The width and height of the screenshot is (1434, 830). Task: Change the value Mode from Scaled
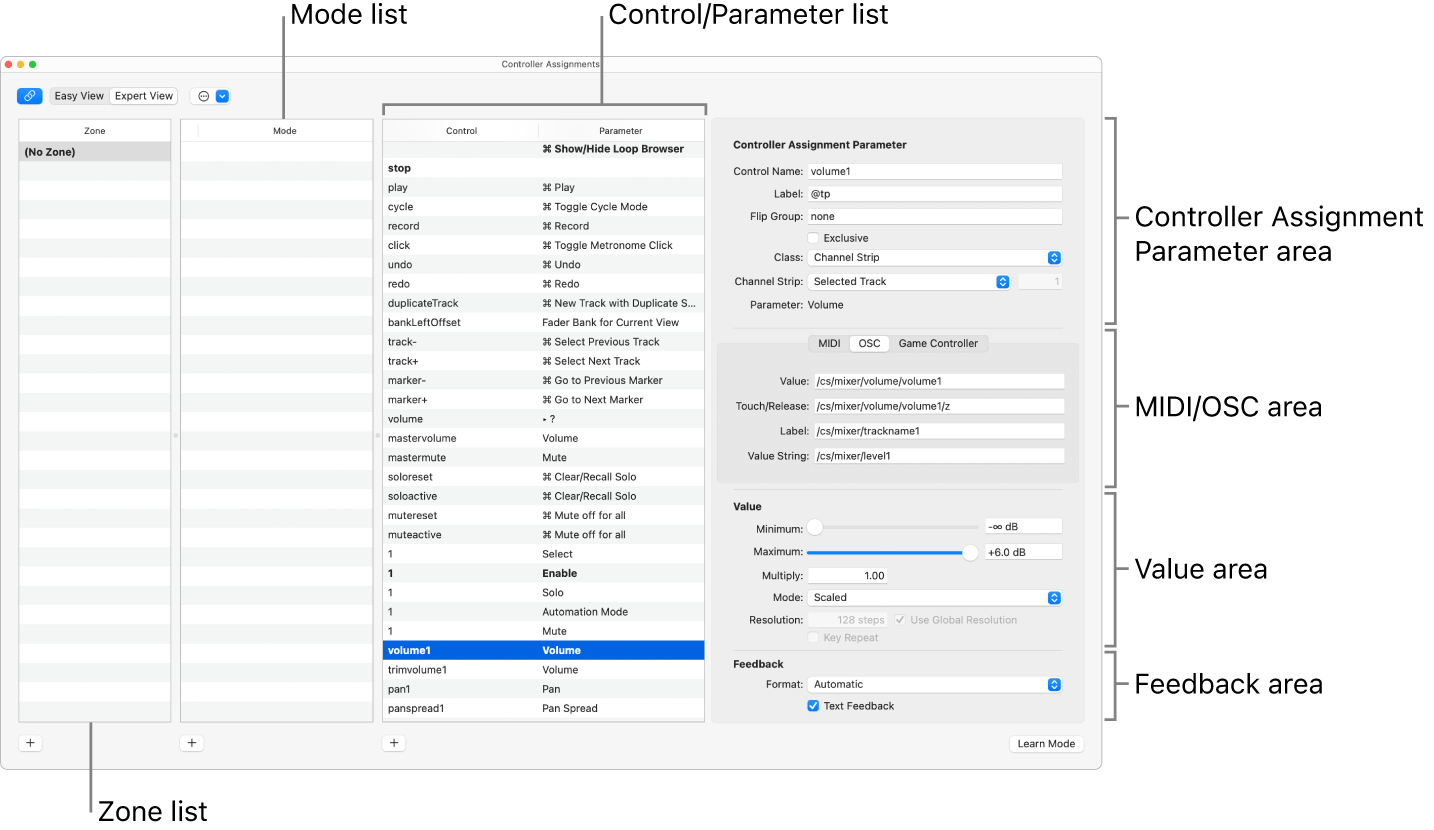click(1053, 597)
